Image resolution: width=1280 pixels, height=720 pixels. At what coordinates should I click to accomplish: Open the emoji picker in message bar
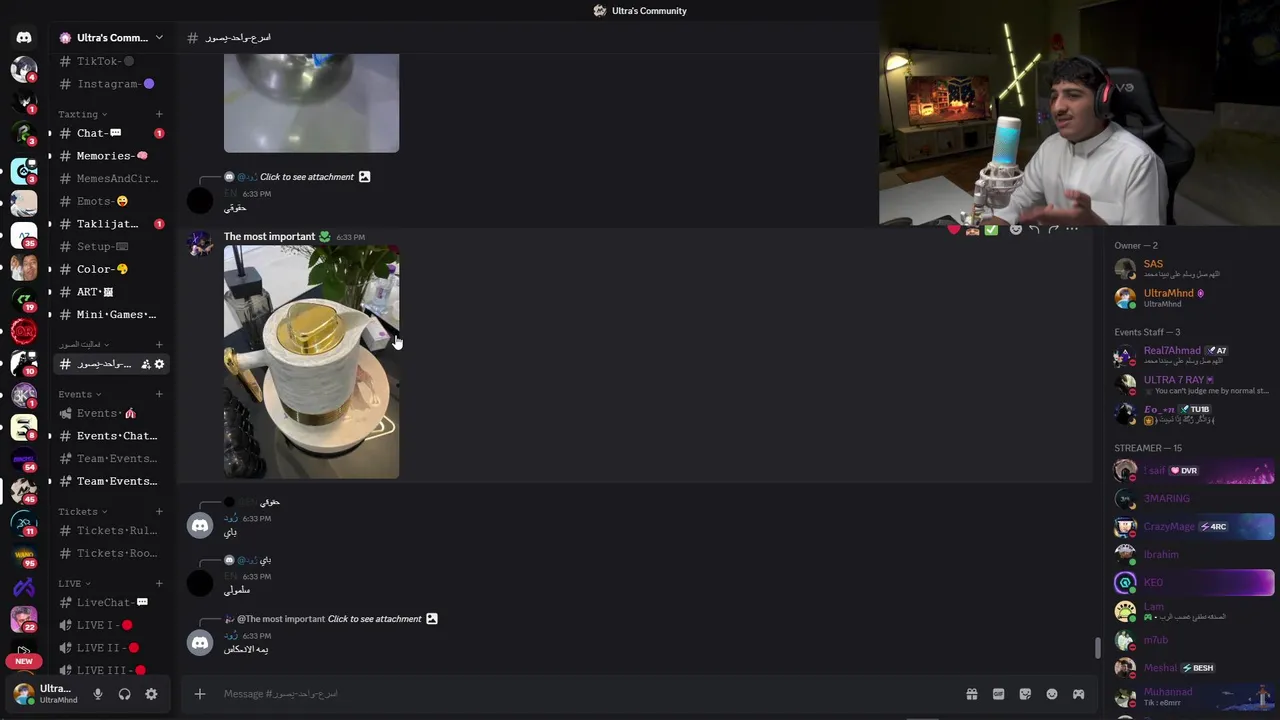tap(1052, 694)
